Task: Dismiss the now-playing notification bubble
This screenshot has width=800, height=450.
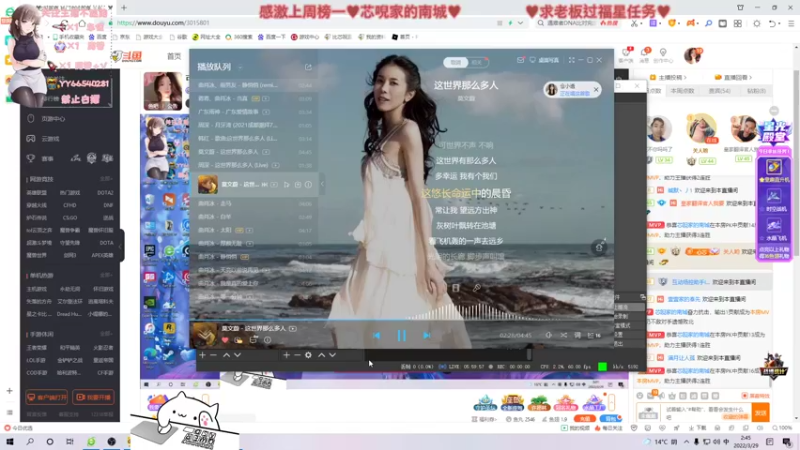Action: pyautogui.click(x=596, y=89)
